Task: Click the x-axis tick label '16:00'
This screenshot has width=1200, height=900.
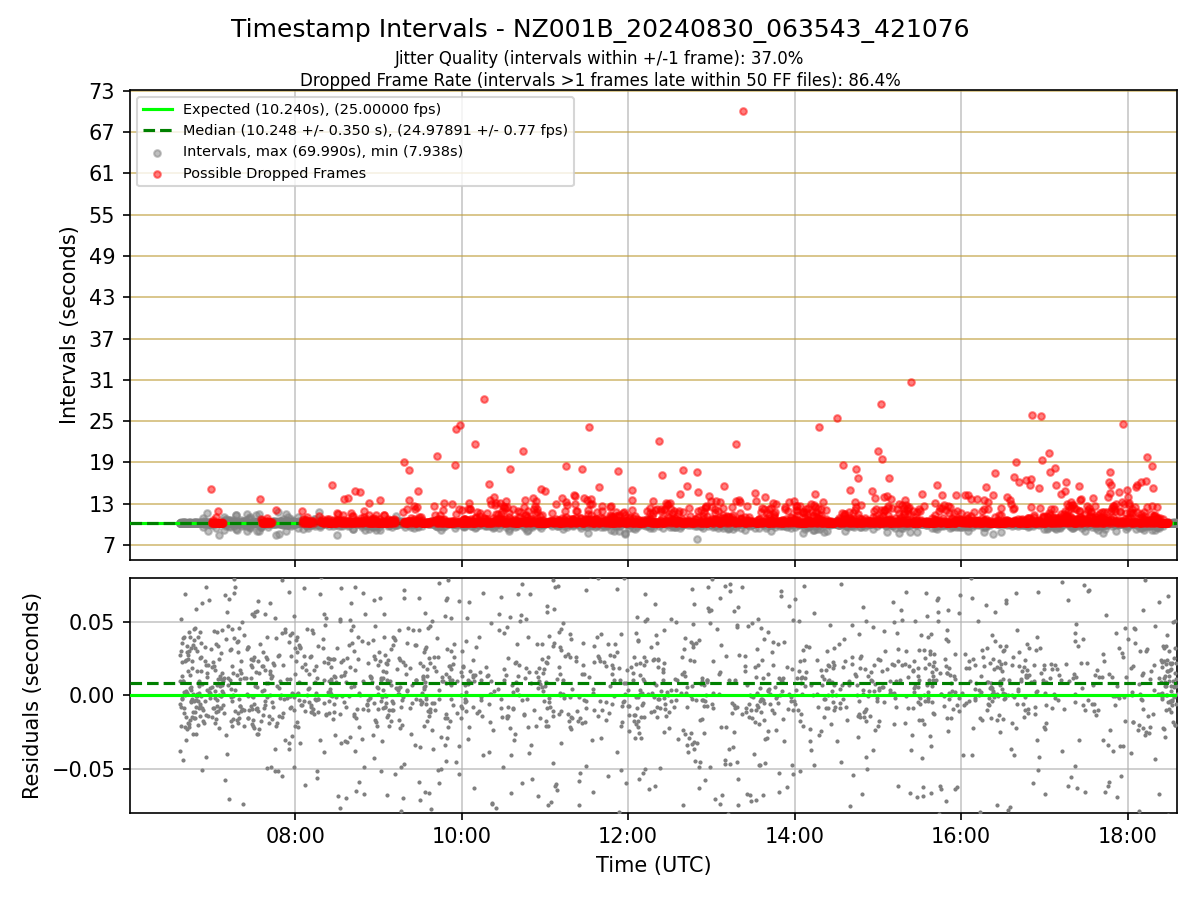Action: point(961,835)
